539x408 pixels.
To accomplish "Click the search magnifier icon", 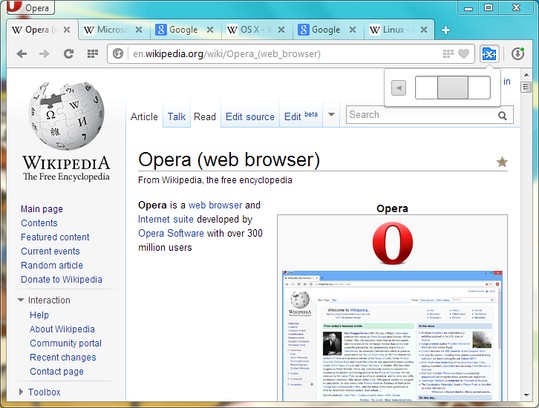I will [x=503, y=116].
